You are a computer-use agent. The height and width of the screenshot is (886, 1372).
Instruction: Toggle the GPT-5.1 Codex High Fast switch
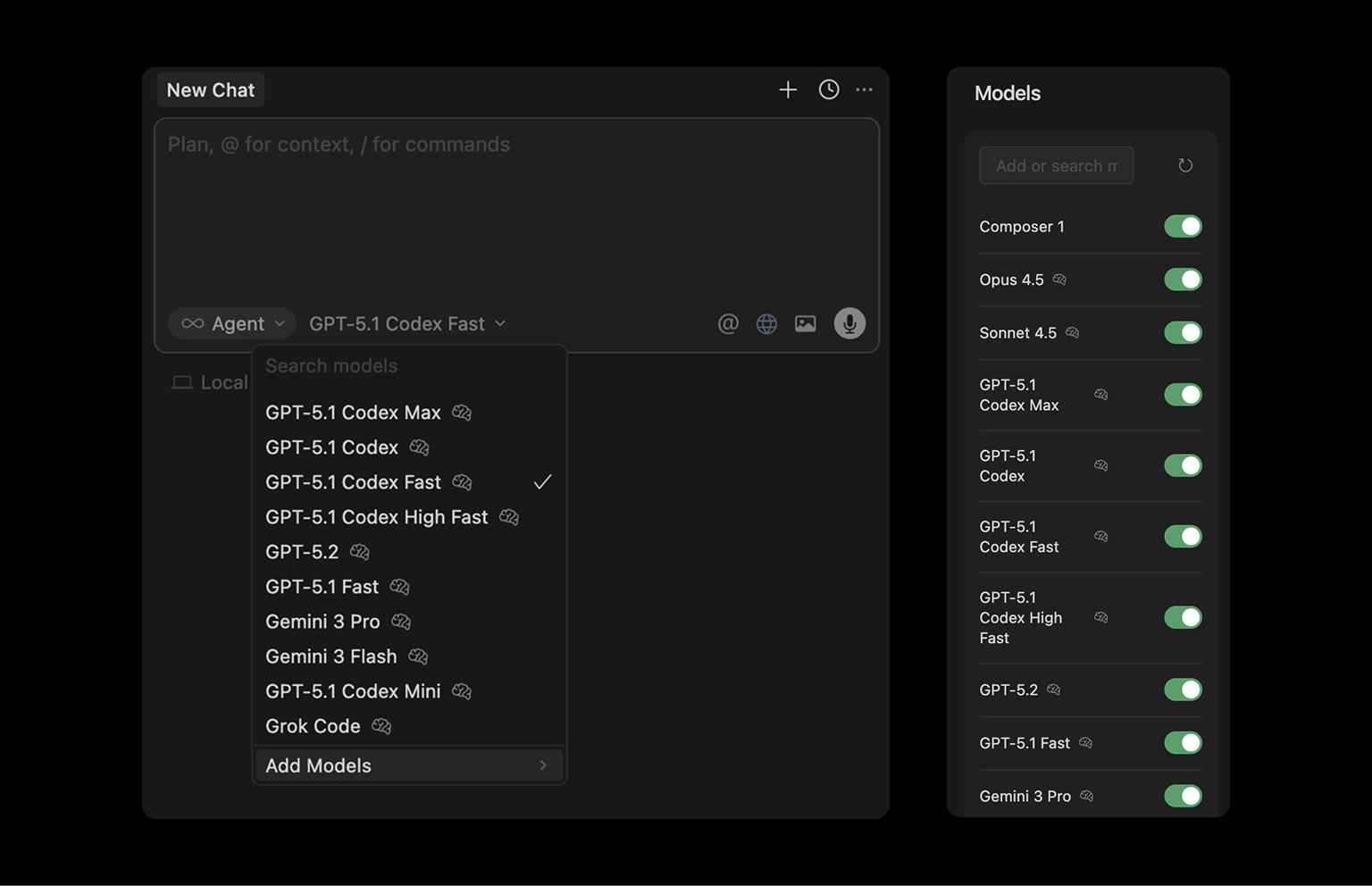pos(1183,618)
